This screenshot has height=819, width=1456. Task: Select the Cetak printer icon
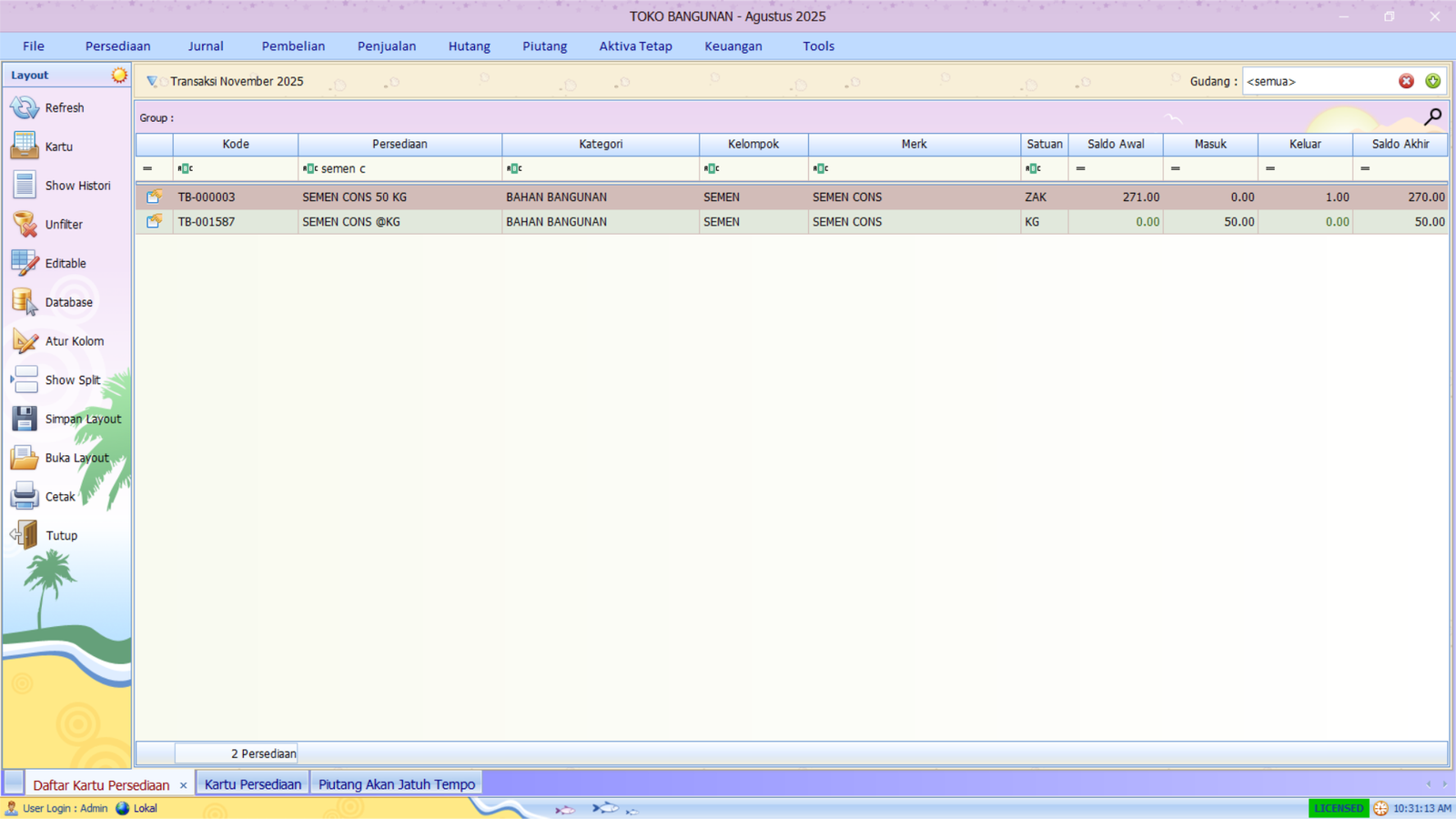coord(23,496)
